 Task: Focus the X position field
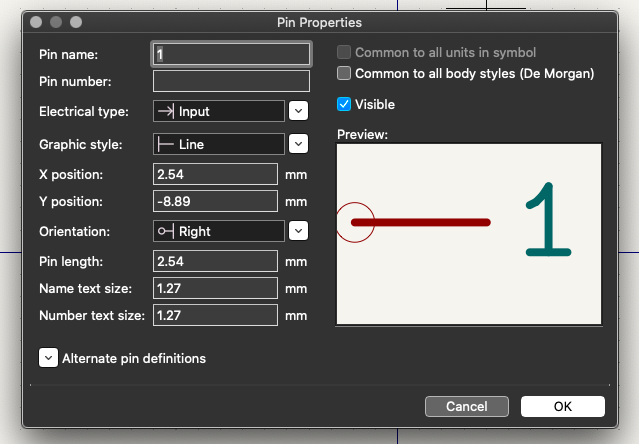click(x=215, y=174)
